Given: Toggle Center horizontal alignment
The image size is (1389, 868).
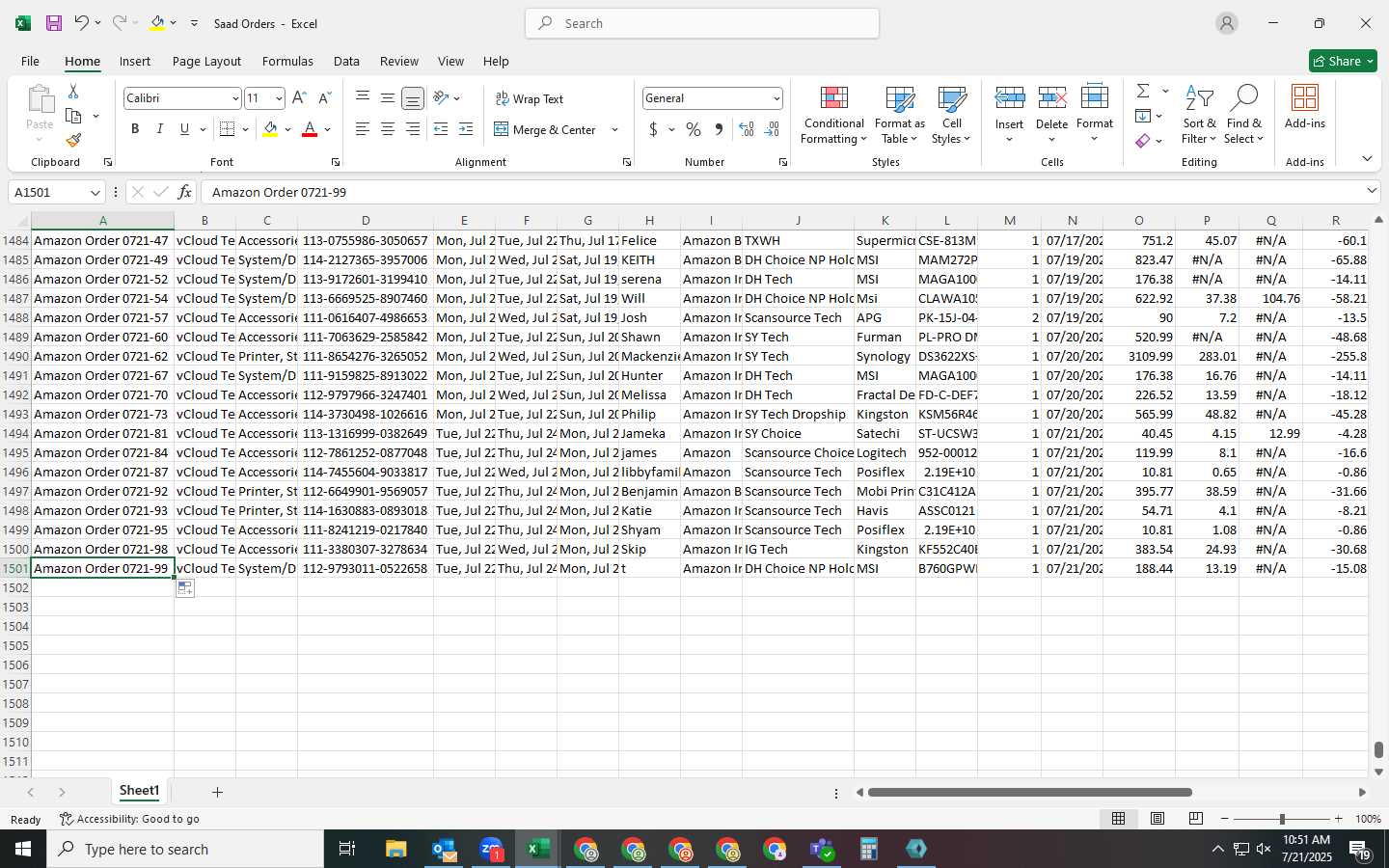Looking at the screenshot, I should point(387,129).
